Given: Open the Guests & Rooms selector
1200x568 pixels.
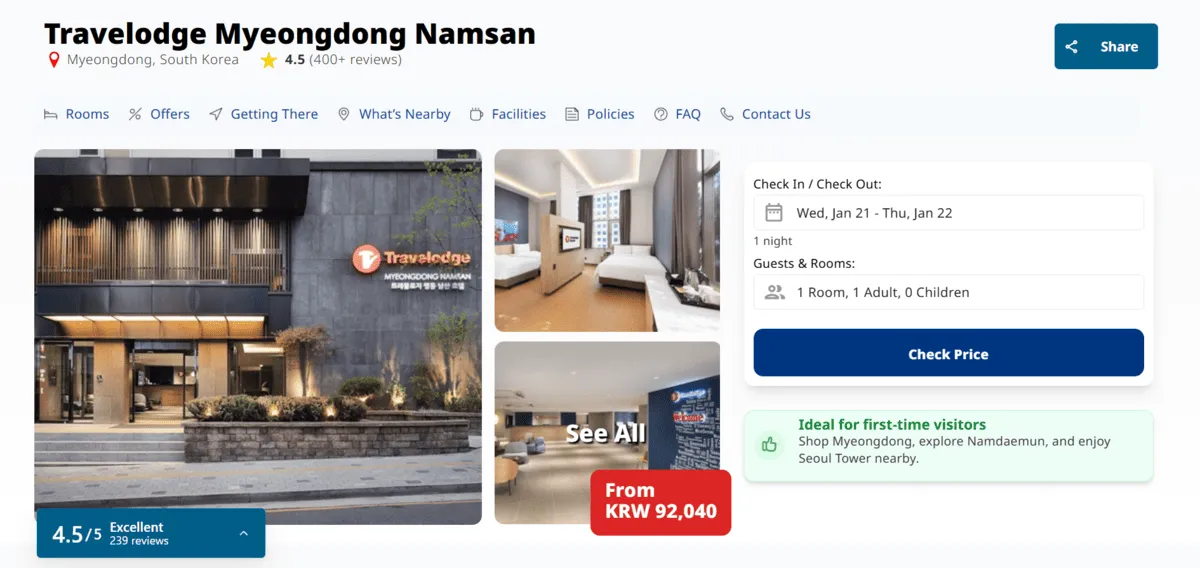Looking at the screenshot, I should click(948, 292).
